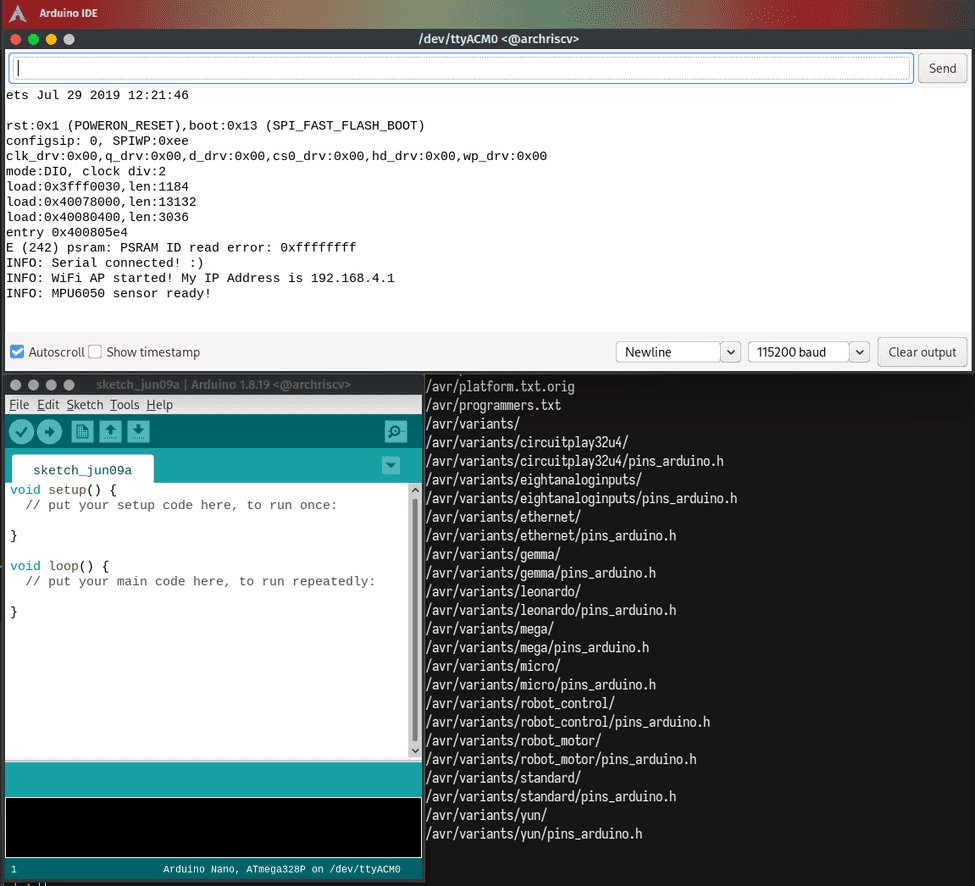
Task: Upload the sketch to the board
Action: [50, 431]
